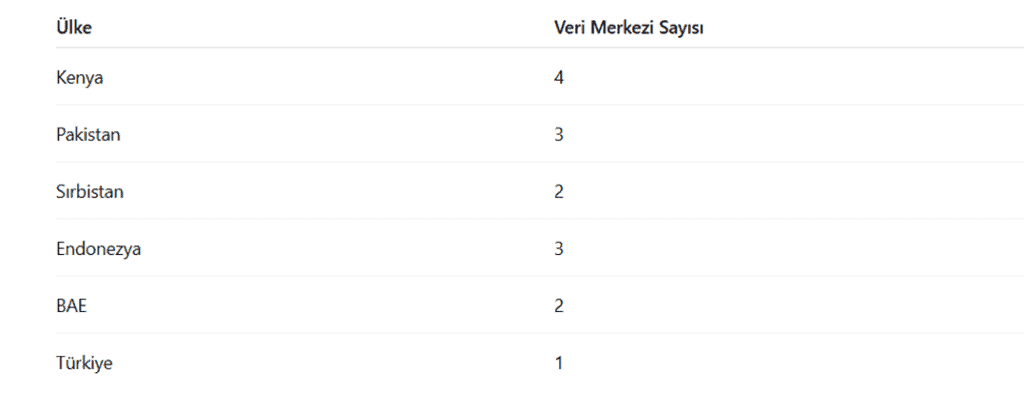The width and height of the screenshot is (1024, 411).
Task: Click the Ülke column header
Action: click(74, 28)
